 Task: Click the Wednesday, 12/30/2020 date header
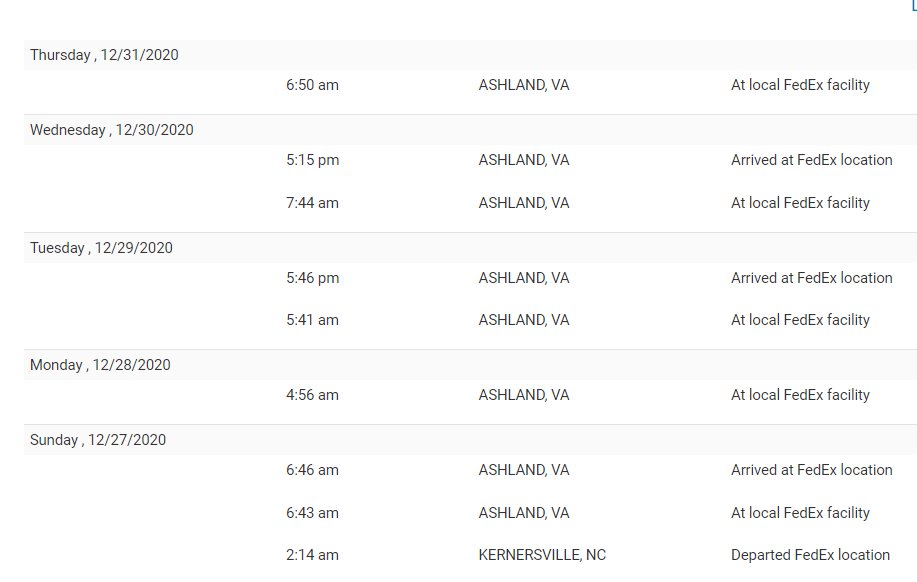coord(111,130)
